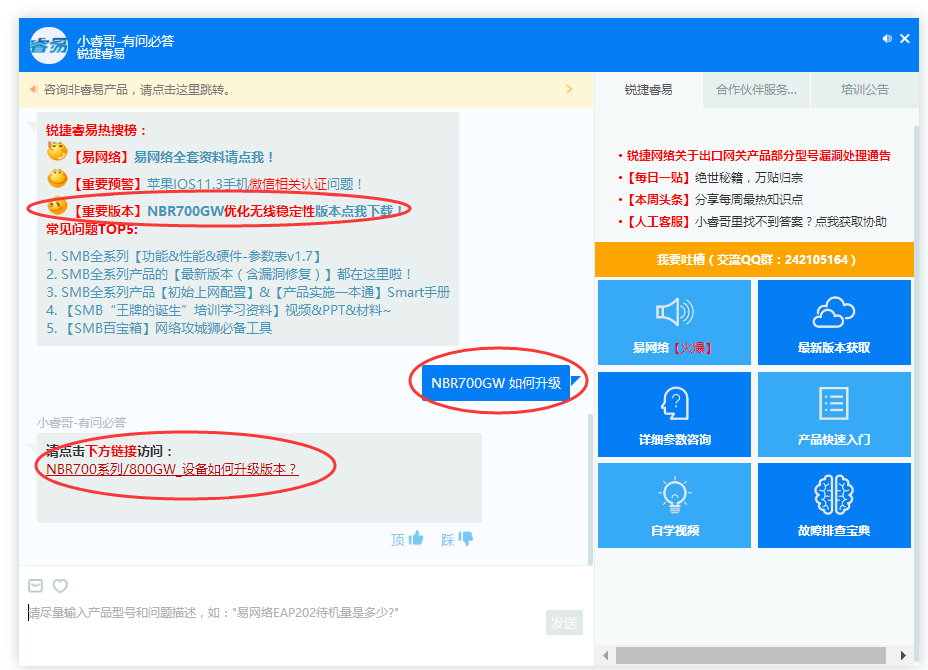This screenshot has height=670, width=928.
Task: Open SMB全系列 功能&性能&硬件-参数表v1.7 link
Action: pos(184,256)
